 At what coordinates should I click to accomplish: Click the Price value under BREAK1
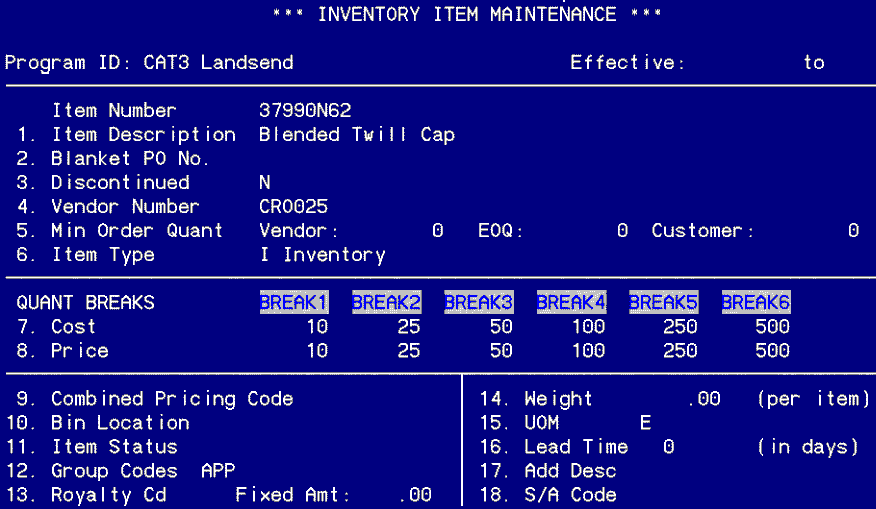tap(316, 351)
